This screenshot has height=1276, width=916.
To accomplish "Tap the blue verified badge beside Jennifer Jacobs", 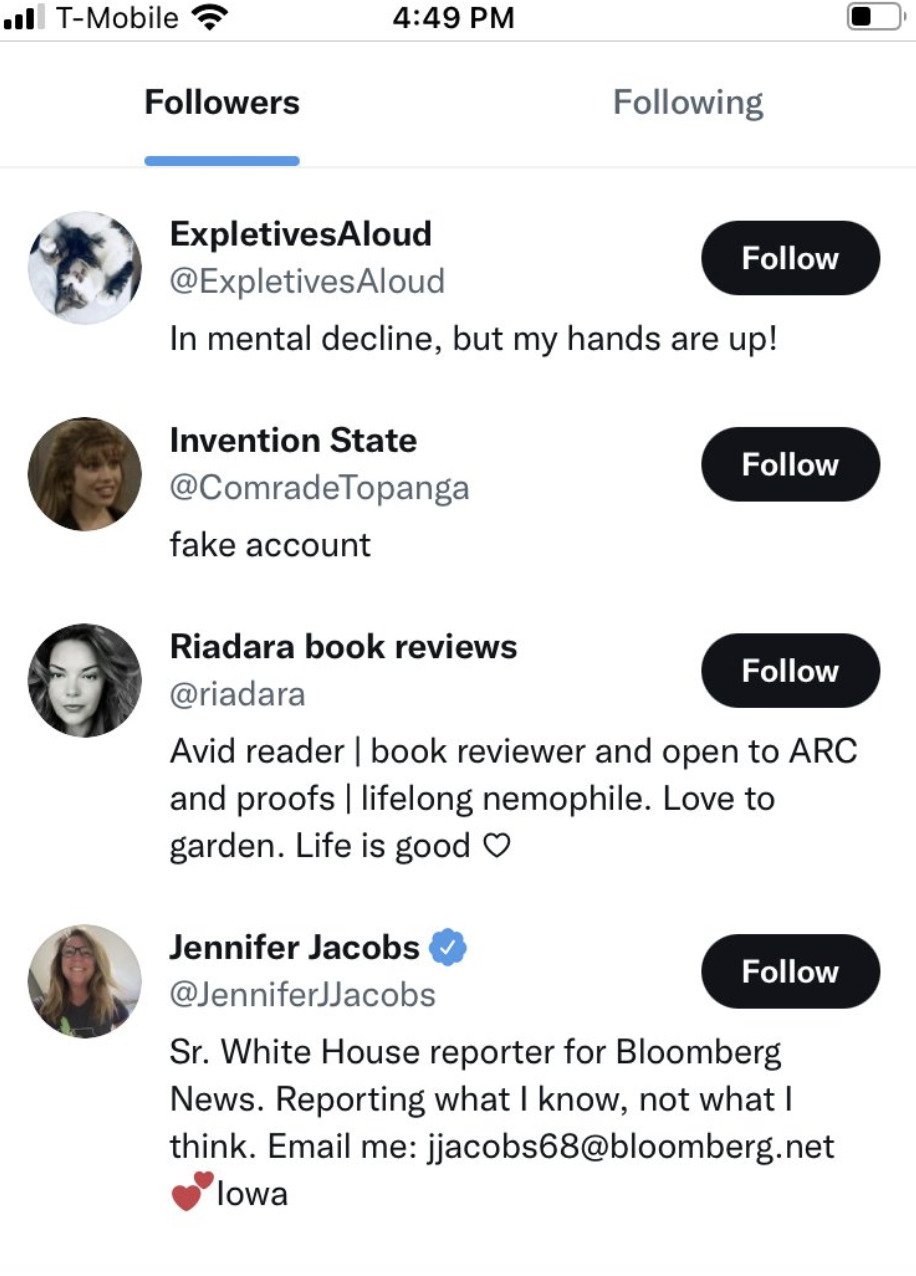I will pyautogui.click(x=449, y=946).
